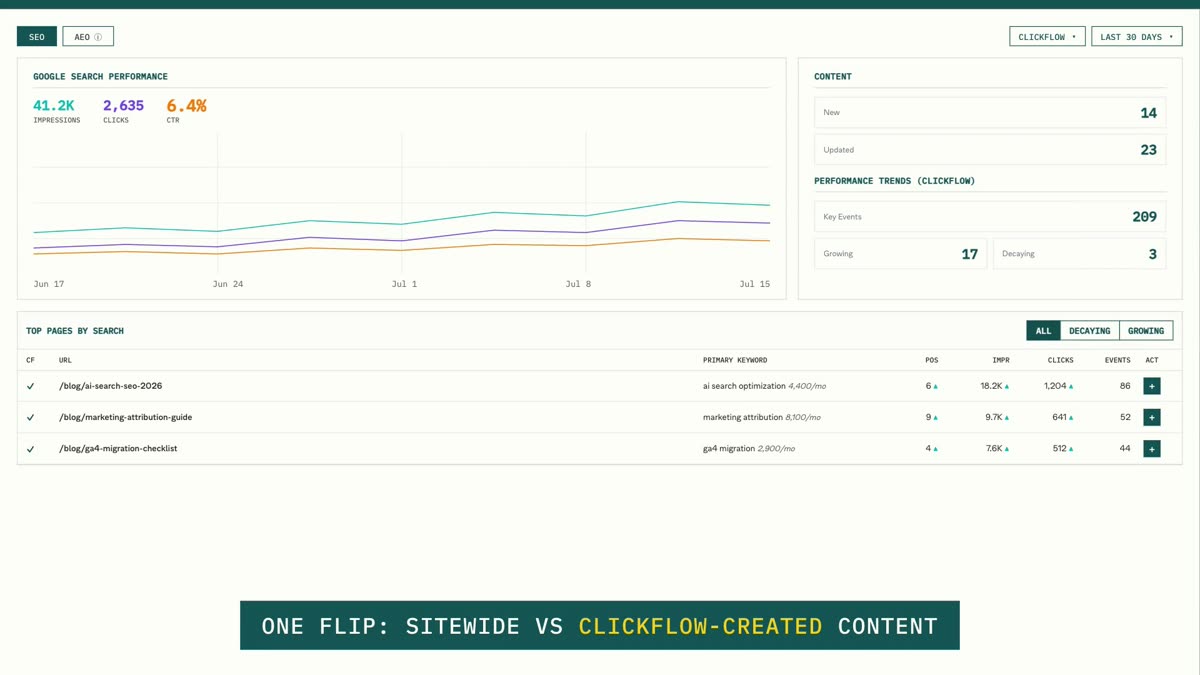Switch to the AEO tab
The image size is (1200, 675).
[x=88, y=37]
